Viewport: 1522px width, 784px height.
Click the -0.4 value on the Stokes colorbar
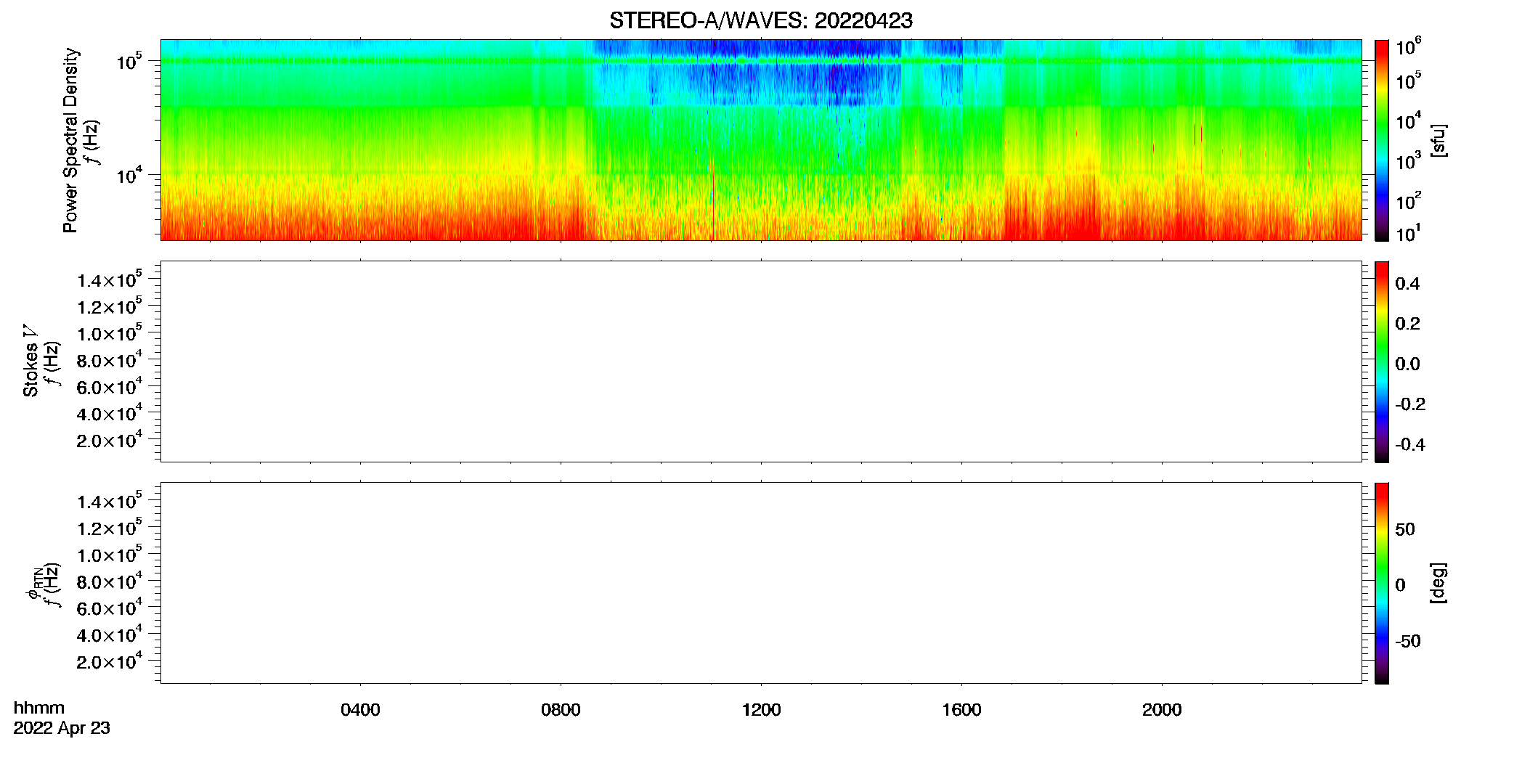click(1410, 444)
